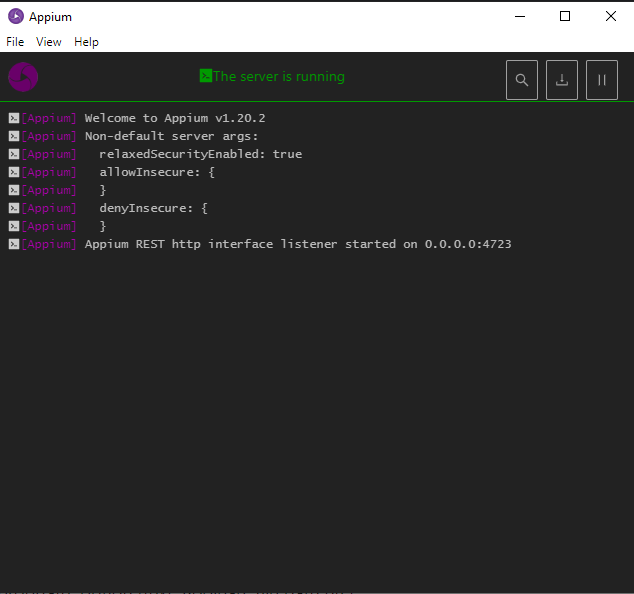Image resolution: width=634 pixels, height=594 pixels.
Task: Open the Start Inspector Session search button
Action: pos(522,80)
